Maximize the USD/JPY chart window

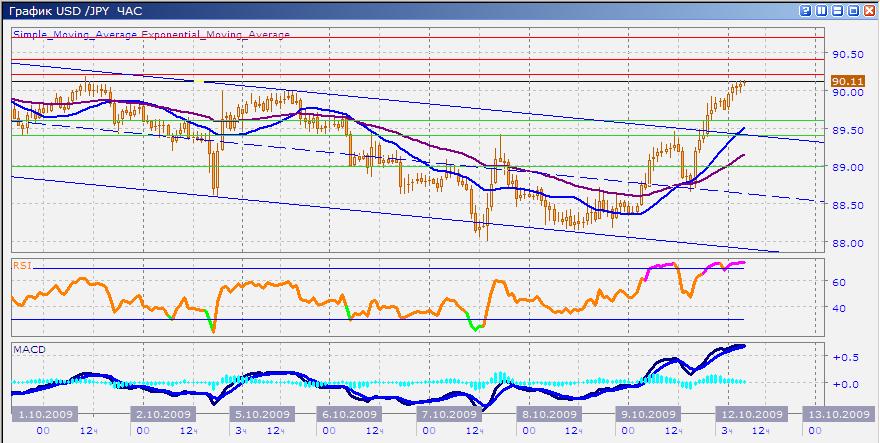tap(853, 10)
